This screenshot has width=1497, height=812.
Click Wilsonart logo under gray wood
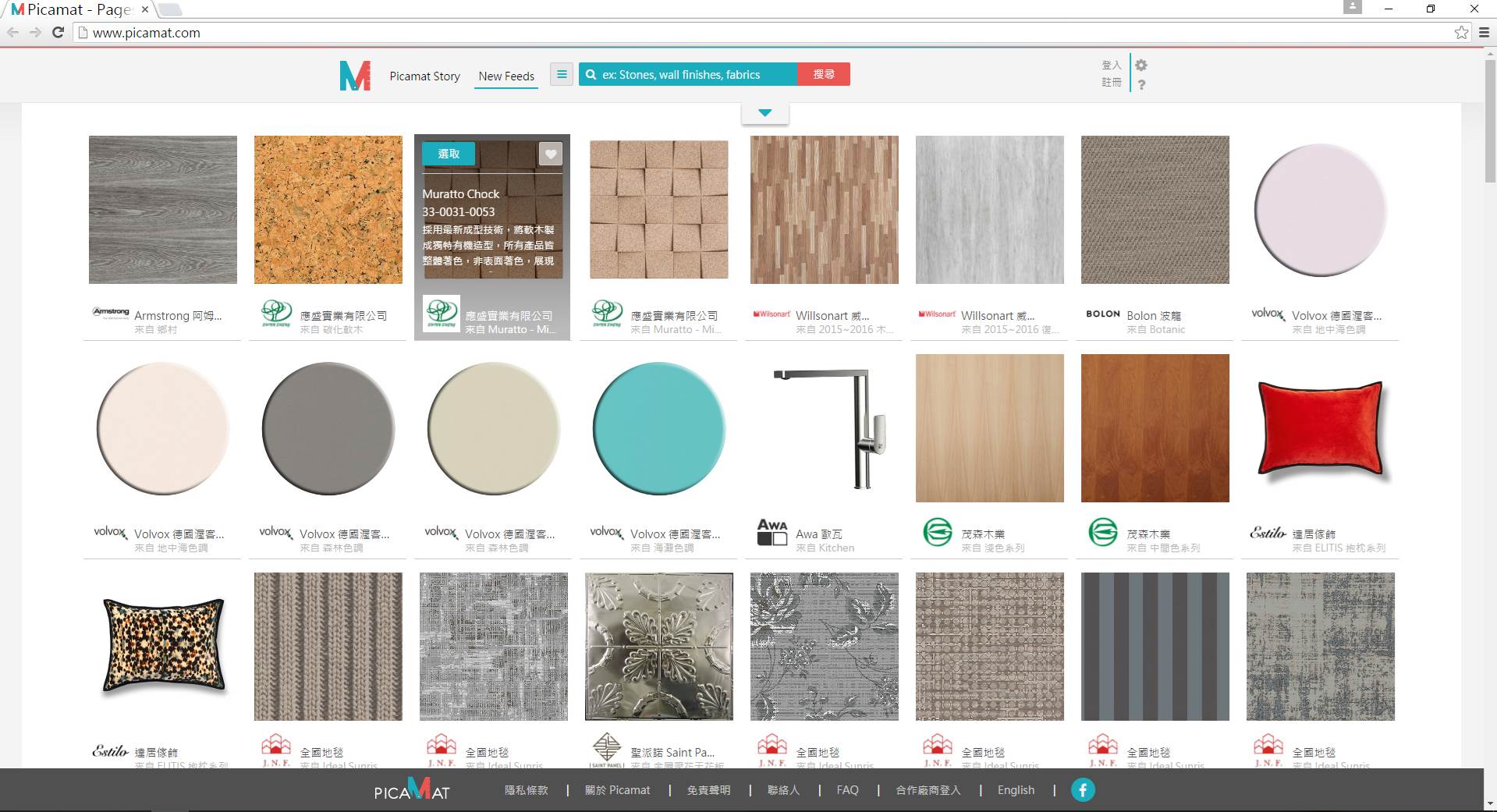(x=938, y=314)
